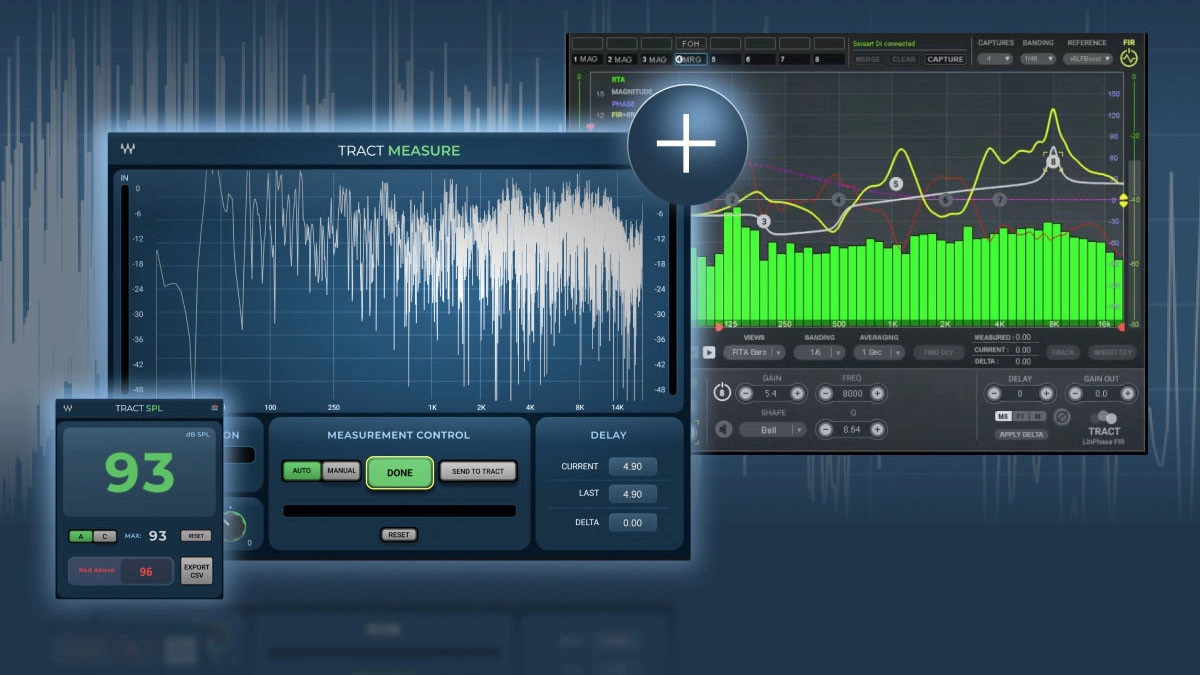Screen dimensions: 1200x675
Task: Click the FIR power icon in TRACT
Action: tap(1129, 58)
